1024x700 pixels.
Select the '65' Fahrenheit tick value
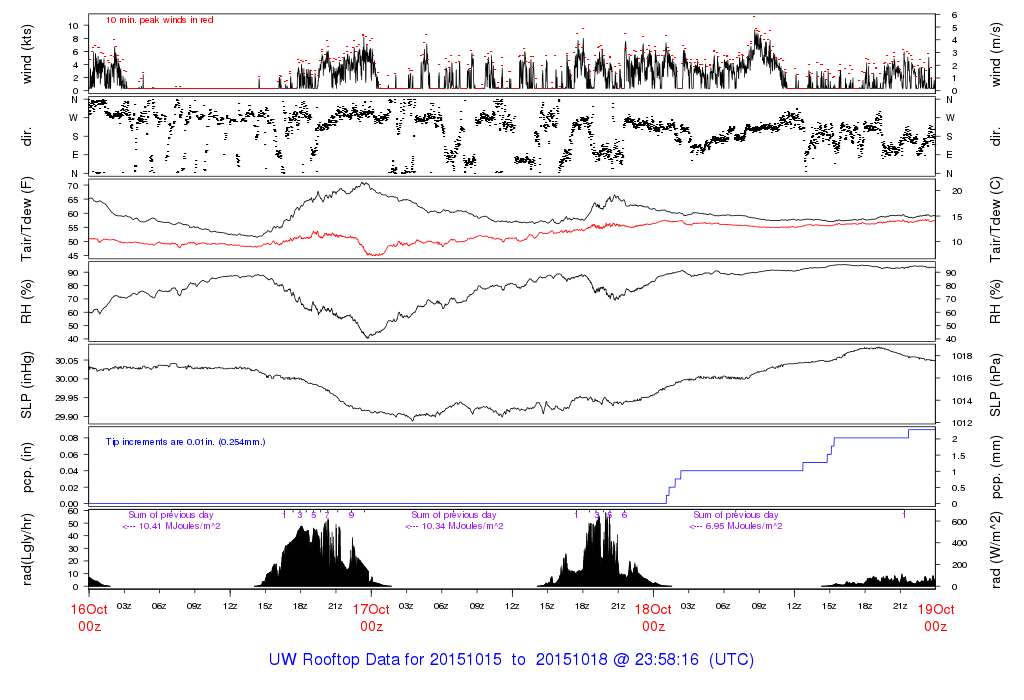coord(73,199)
